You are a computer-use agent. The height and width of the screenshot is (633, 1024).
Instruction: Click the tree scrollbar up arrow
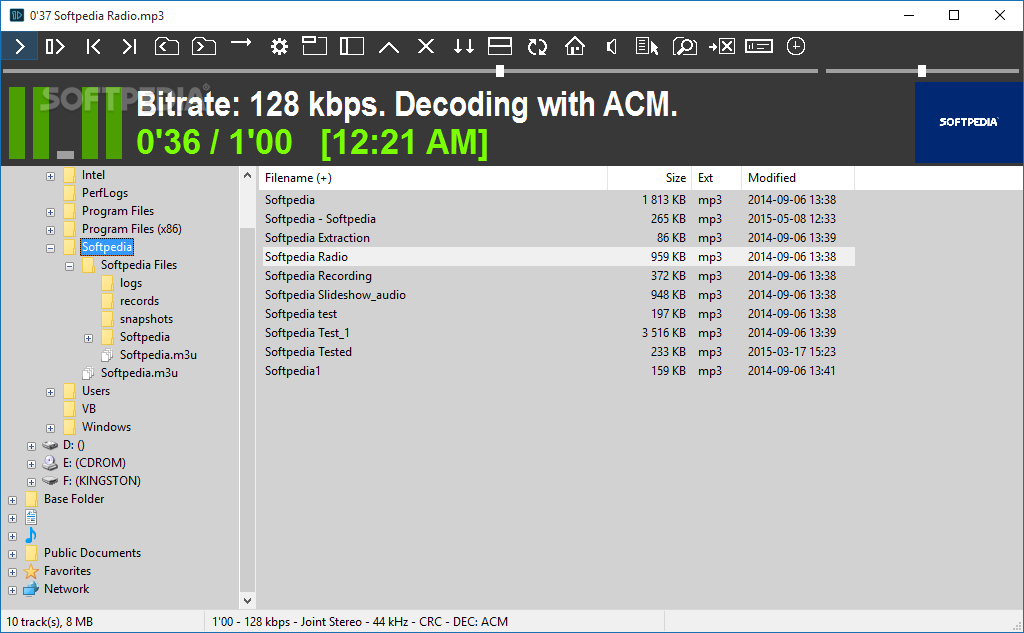[x=248, y=175]
